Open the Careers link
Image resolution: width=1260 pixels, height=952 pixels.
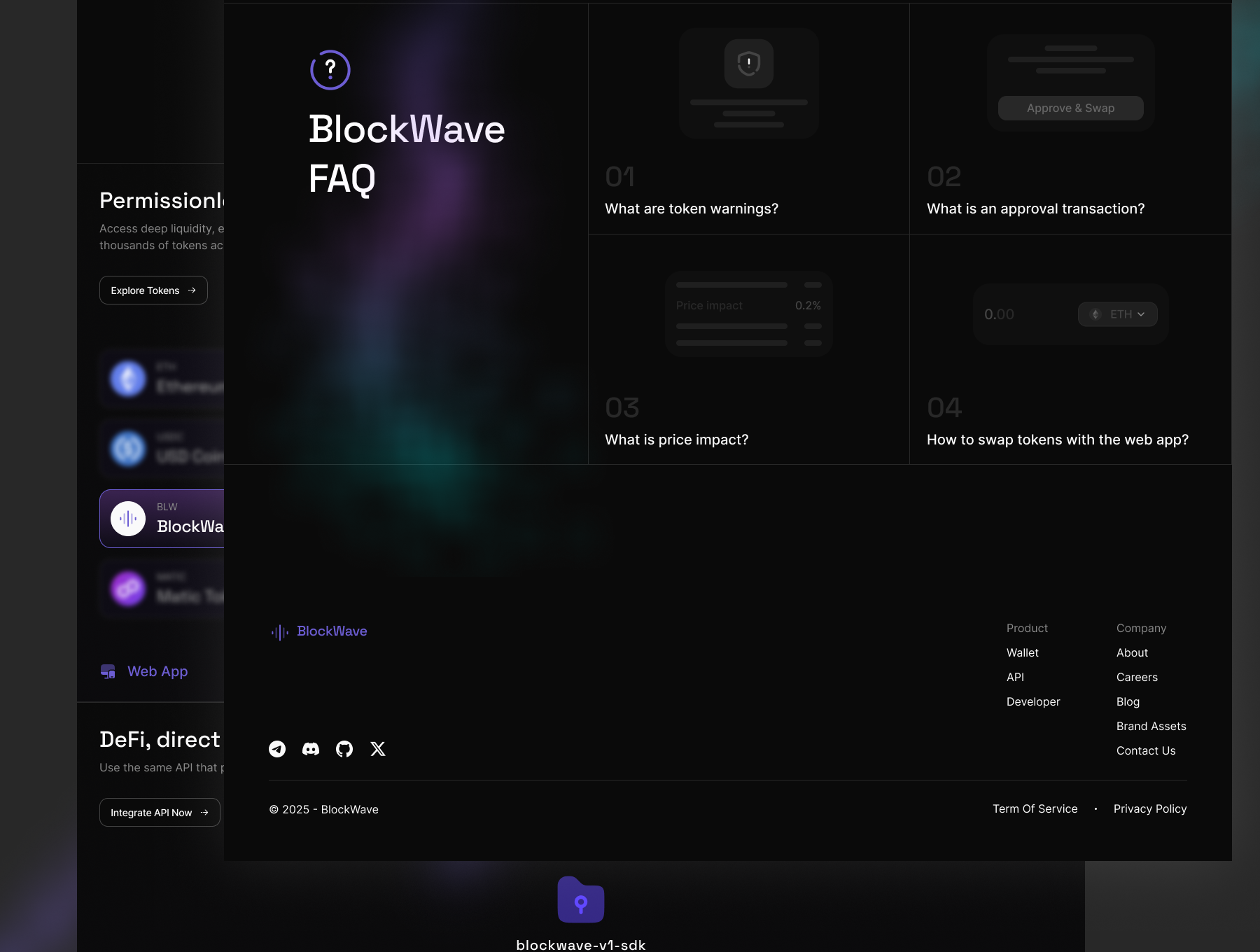[1137, 677]
